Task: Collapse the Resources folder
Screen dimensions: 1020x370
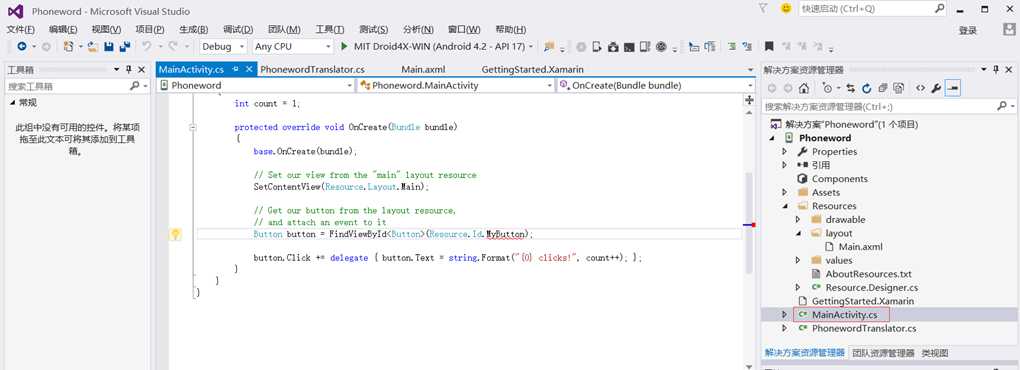Action: point(785,206)
